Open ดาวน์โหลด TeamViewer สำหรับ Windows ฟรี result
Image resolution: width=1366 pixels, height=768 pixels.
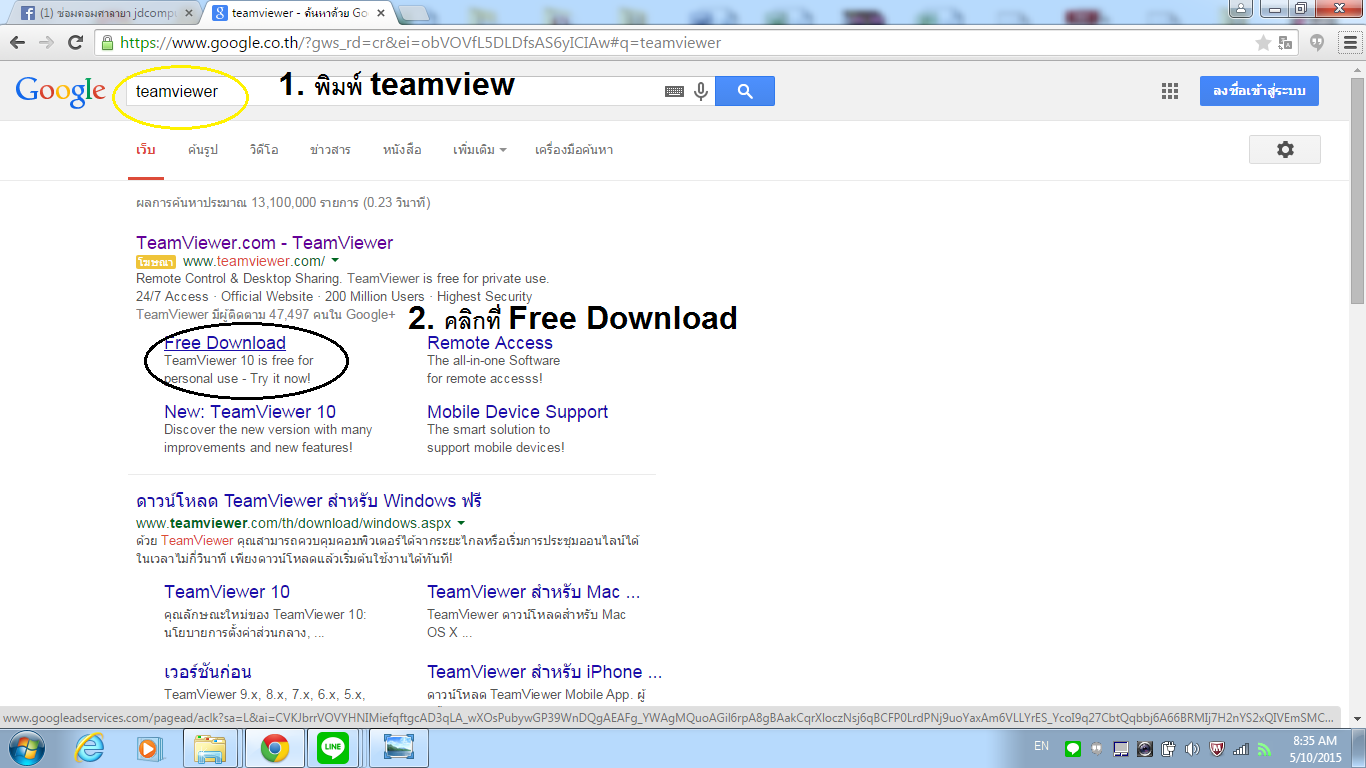click(x=309, y=501)
